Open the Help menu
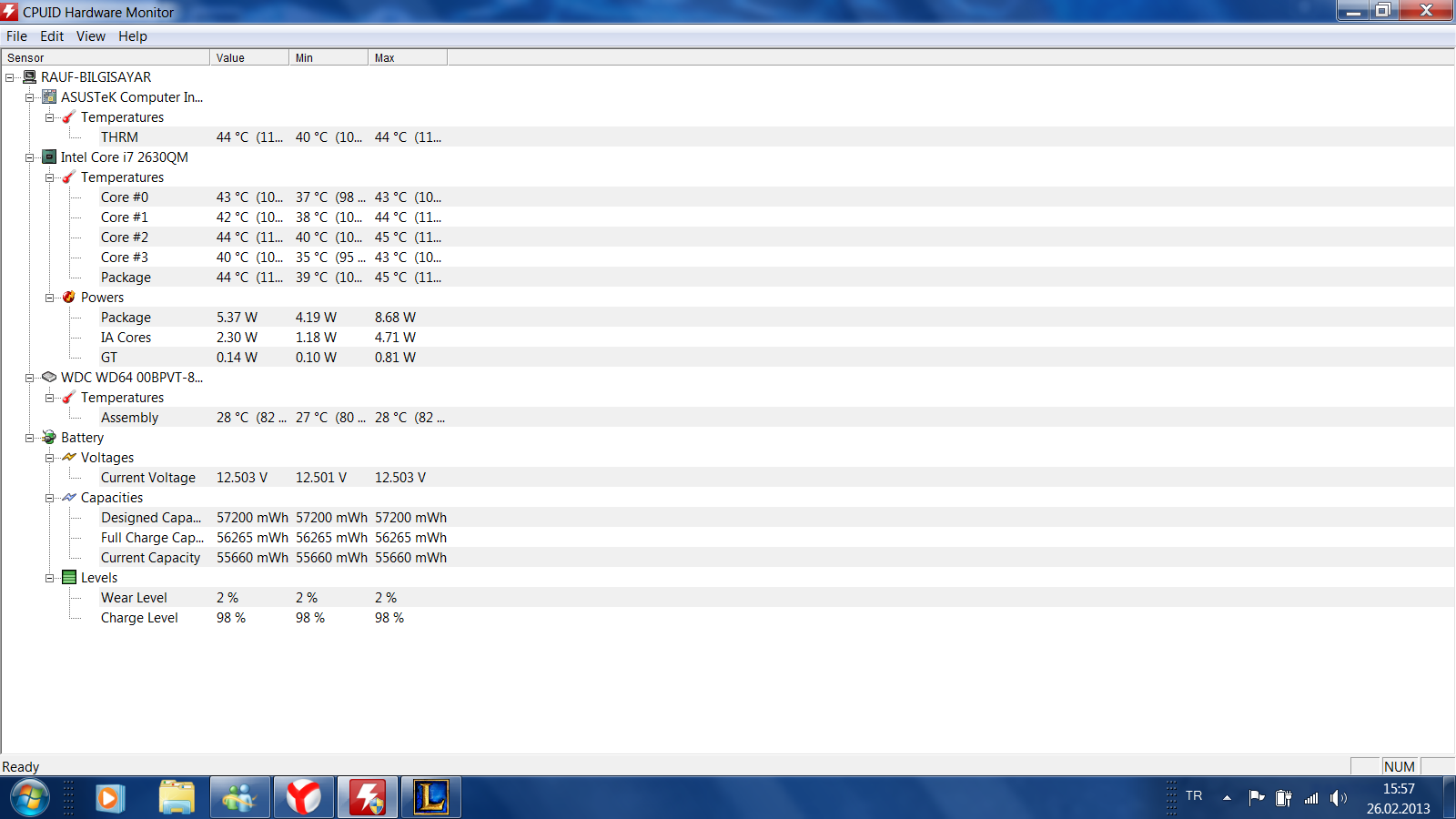1456x819 pixels. [133, 36]
